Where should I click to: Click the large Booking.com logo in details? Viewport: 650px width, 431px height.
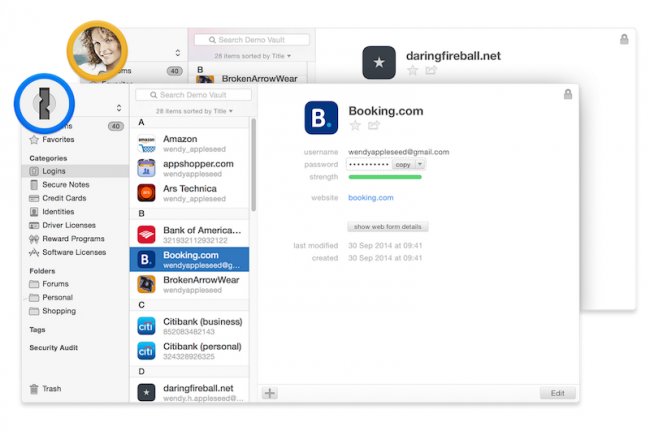(x=321, y=118)
